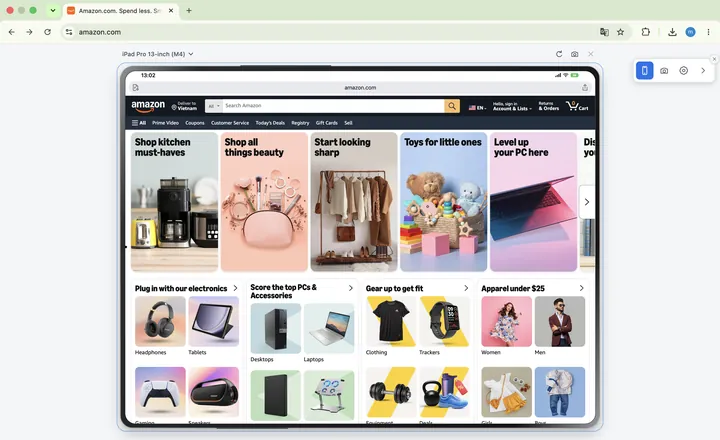Expand Score the top PCs & Accessories arrow
The height and width of the screenshot is (440, 720).
(351, 288)
